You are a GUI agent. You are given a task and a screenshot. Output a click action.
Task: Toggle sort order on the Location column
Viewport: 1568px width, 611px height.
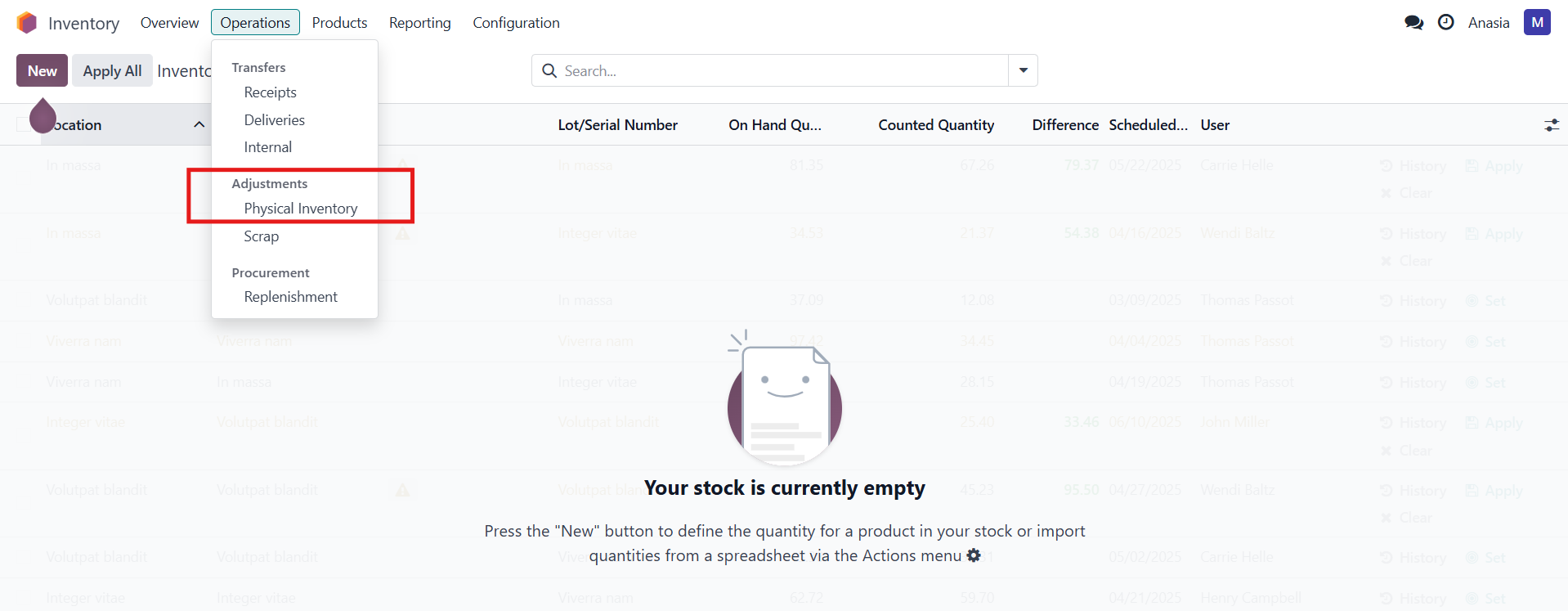pos(199,124)
